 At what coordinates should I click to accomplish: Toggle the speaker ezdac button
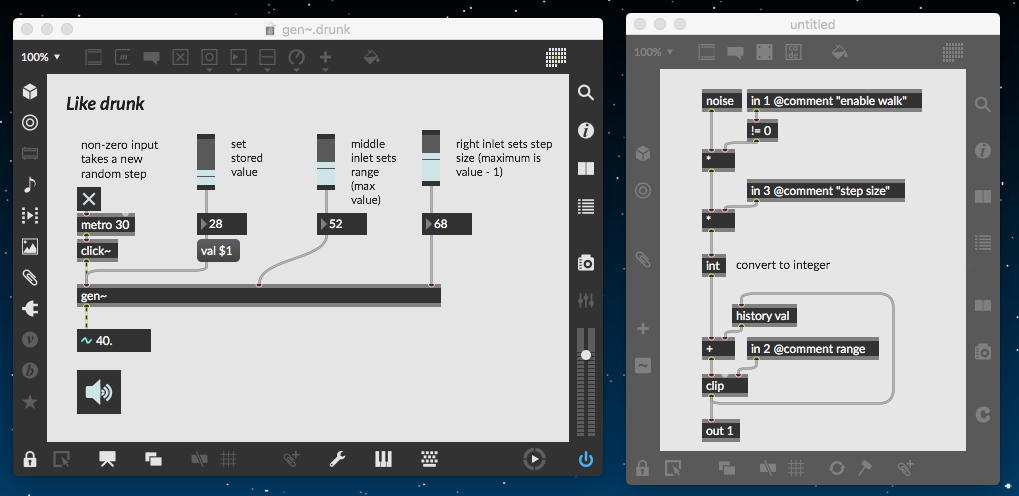[99, 392]
